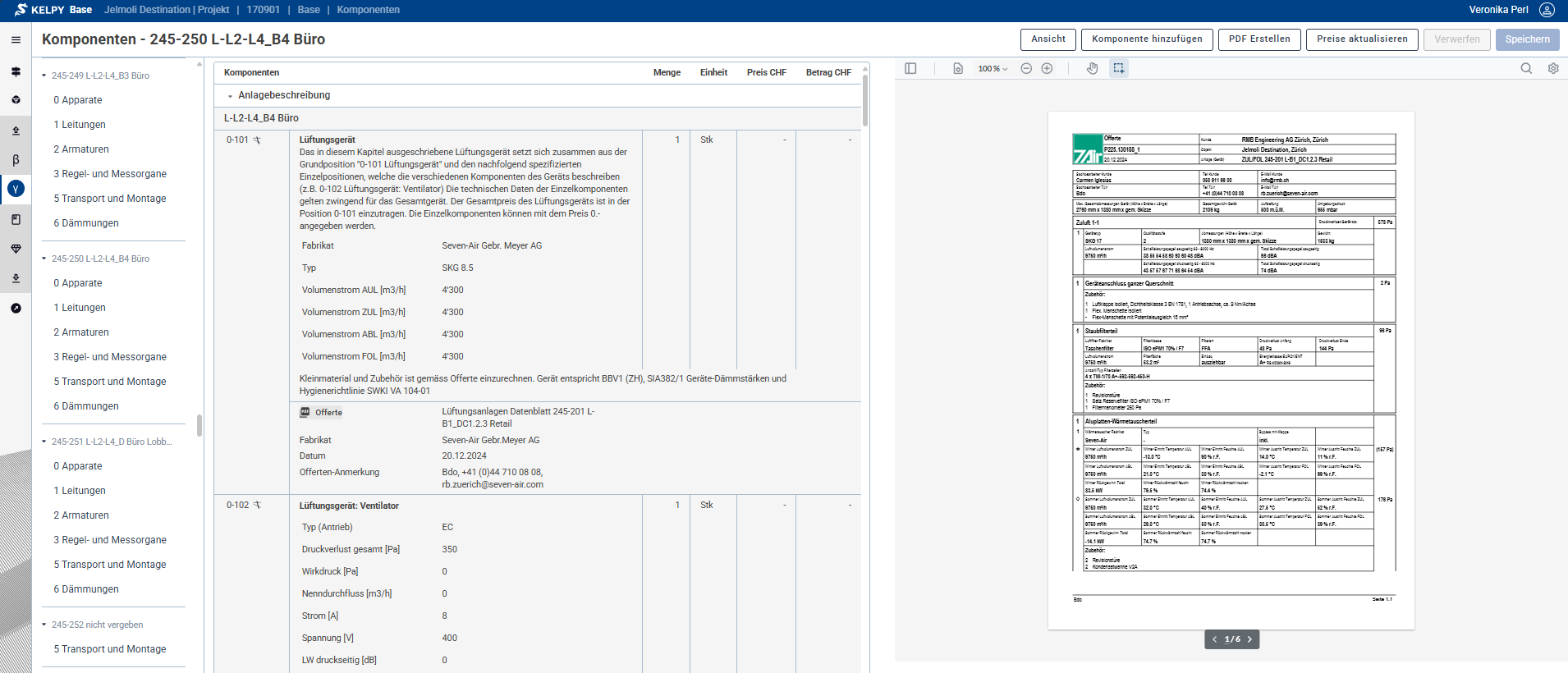Click the Komponente hinzufügen button
Viewport: 1568px width, 673px height.
1146,39
